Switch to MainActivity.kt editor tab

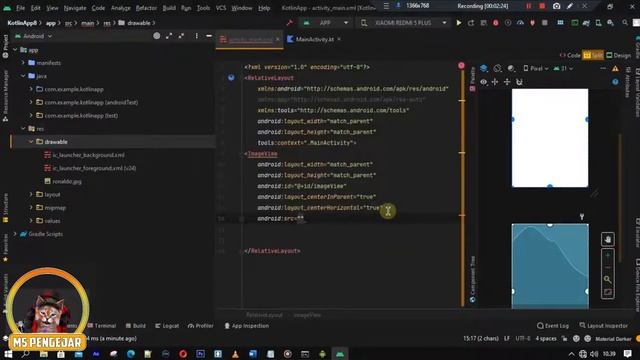tap(314, 39)
